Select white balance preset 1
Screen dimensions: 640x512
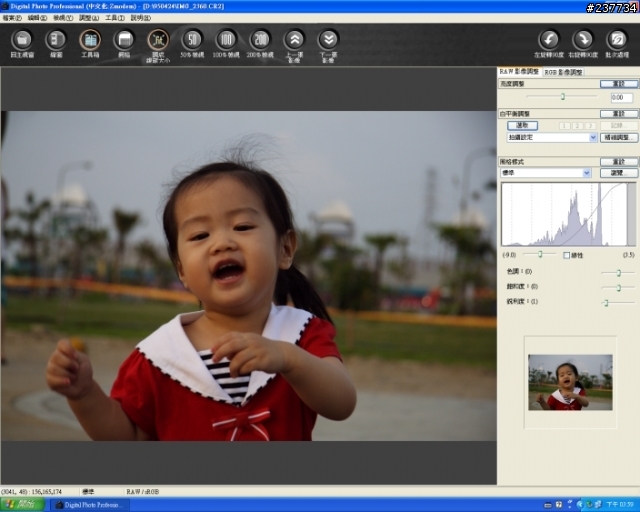point(565,126)
